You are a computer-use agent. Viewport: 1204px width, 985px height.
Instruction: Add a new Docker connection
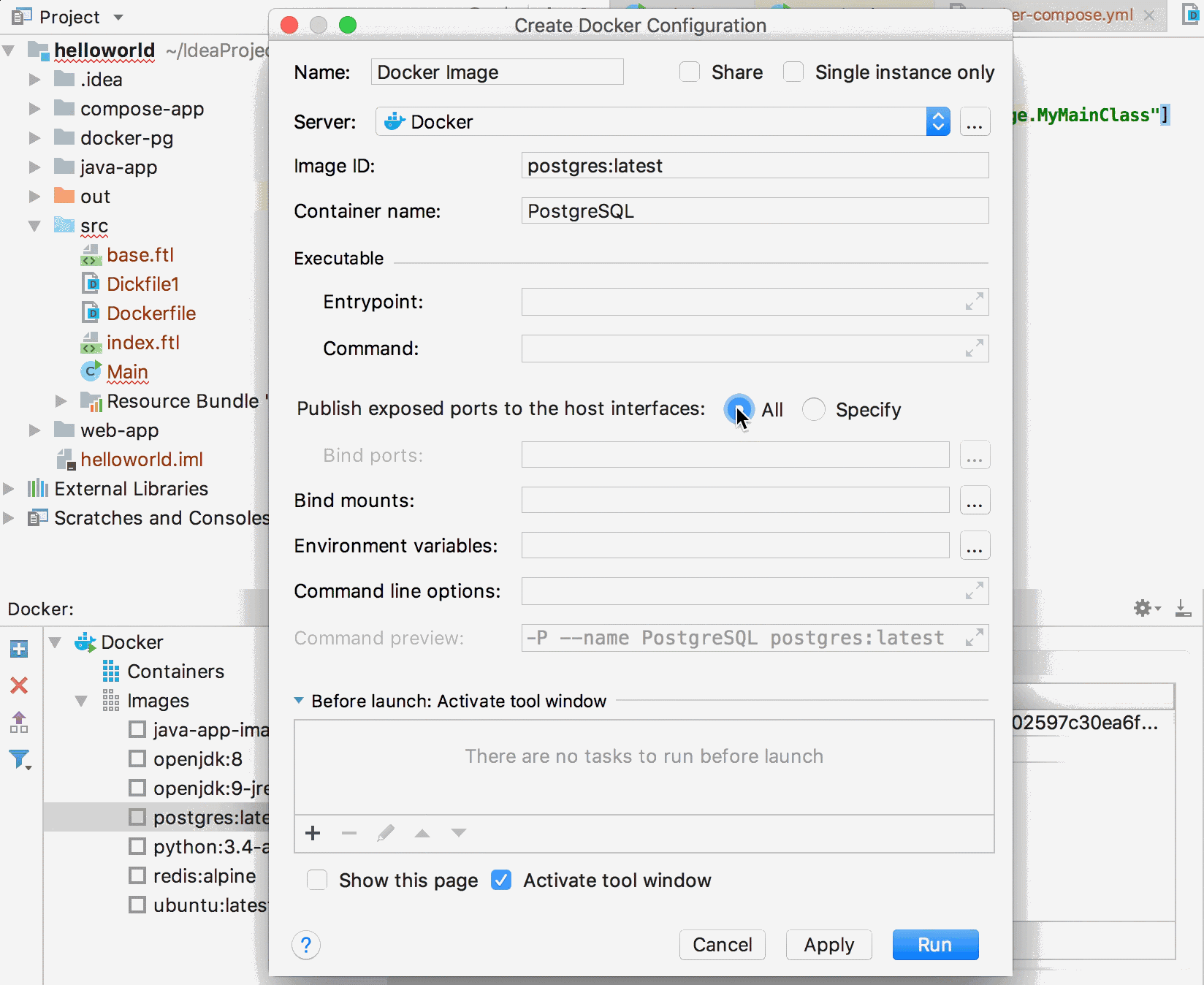pos(19,648)
